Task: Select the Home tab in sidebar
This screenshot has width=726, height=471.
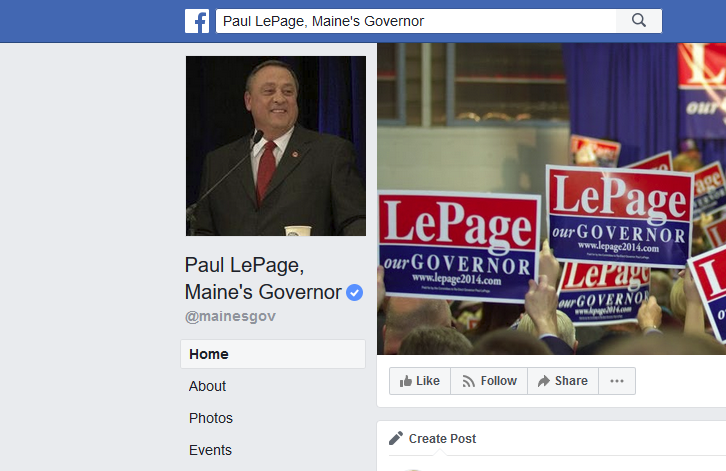Action: (x=273, y=354)
